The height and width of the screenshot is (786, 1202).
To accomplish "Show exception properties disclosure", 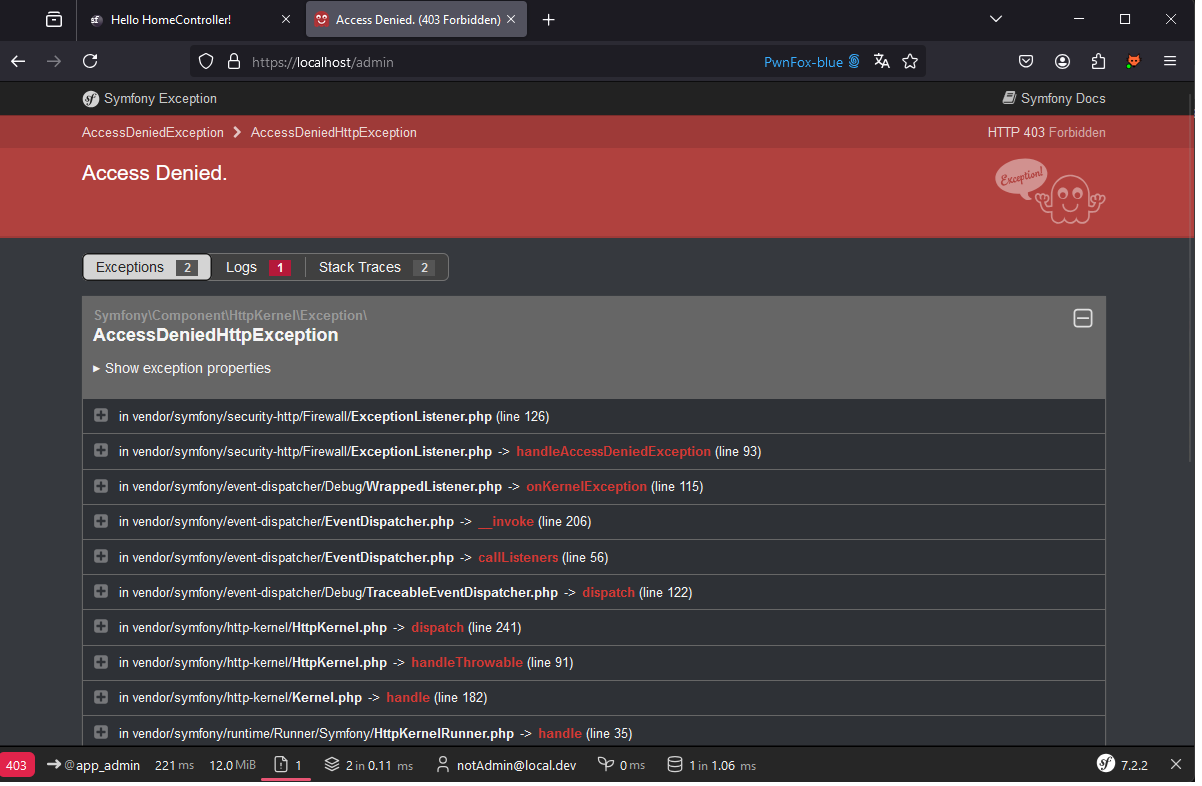I will pos(182,368).
